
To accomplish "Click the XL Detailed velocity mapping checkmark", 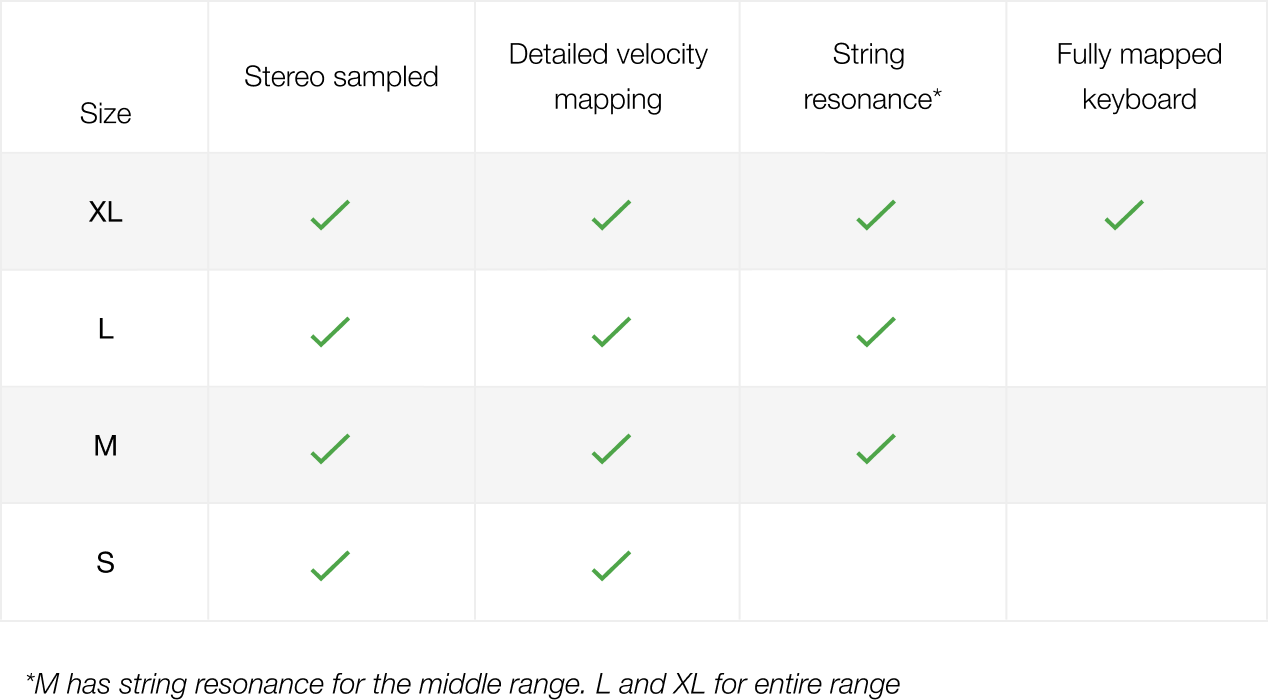I will (x=611, y=215).
